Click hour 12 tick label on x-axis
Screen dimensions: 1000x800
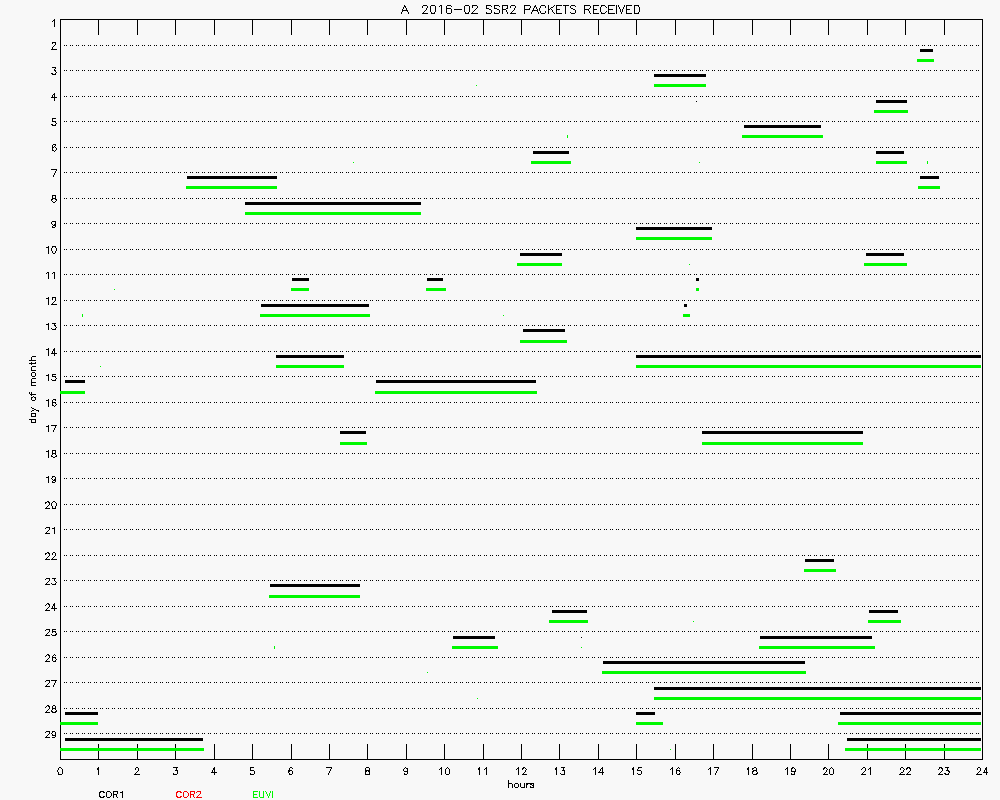(521, 771)
